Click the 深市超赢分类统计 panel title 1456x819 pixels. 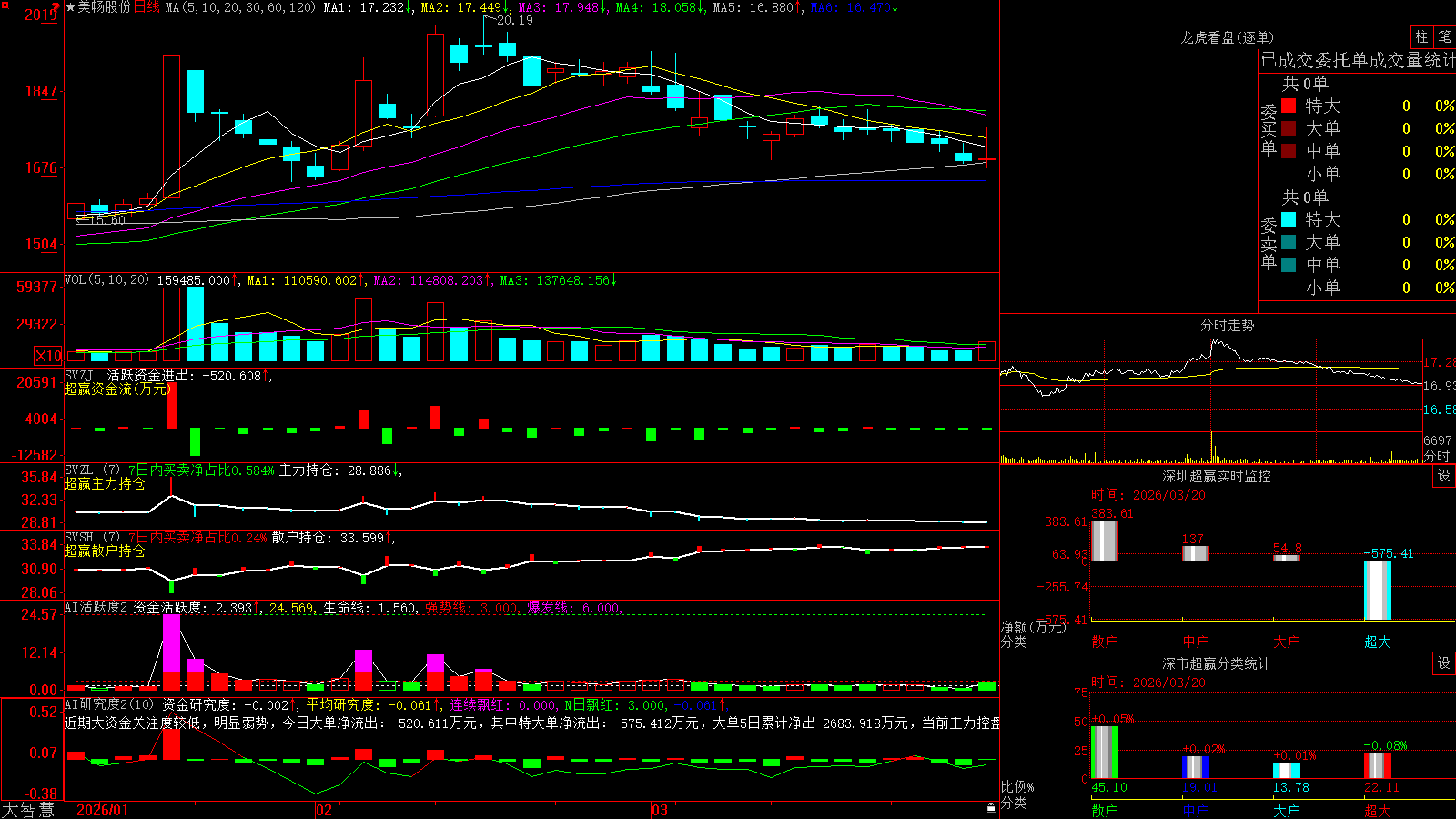[1217, 663]
